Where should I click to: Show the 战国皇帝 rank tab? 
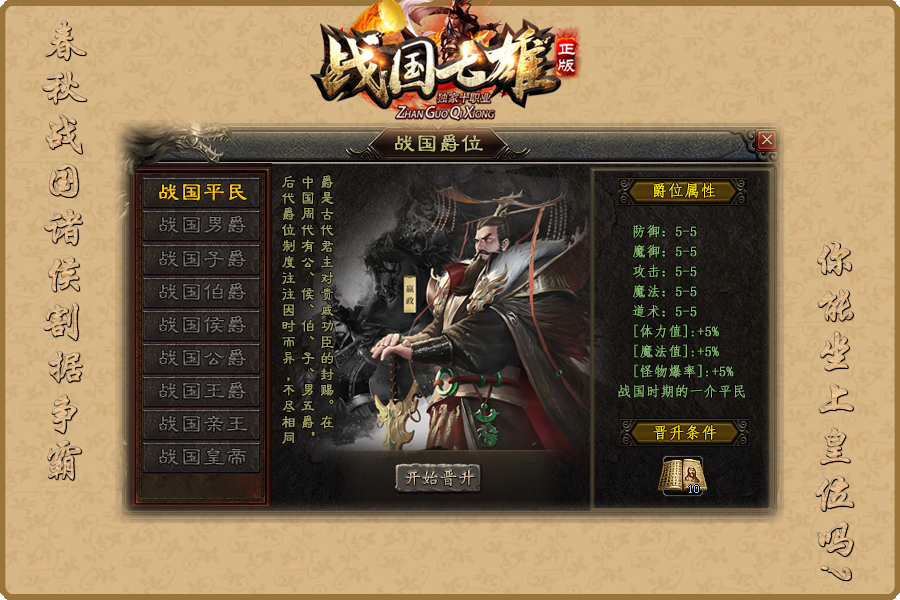click(x=202, y=457)
